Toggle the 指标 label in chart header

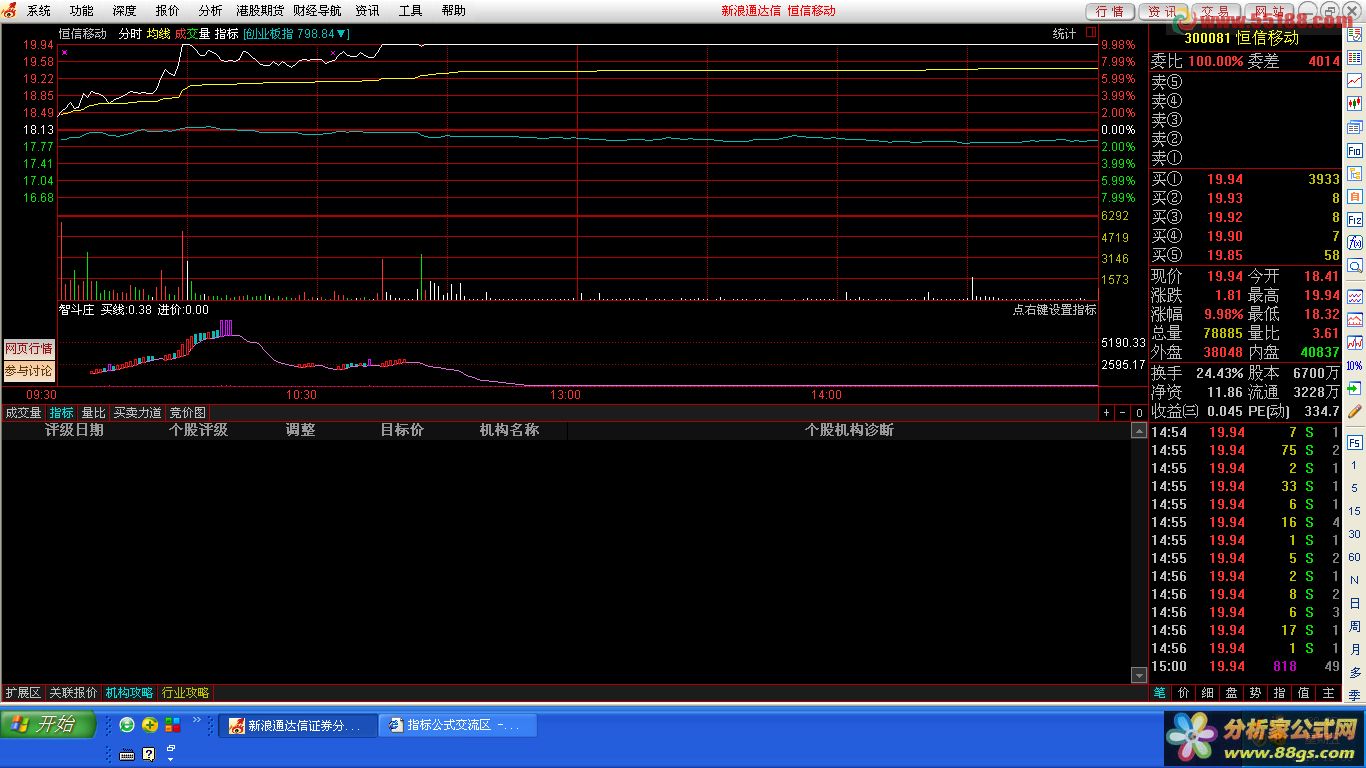[227, 34]
